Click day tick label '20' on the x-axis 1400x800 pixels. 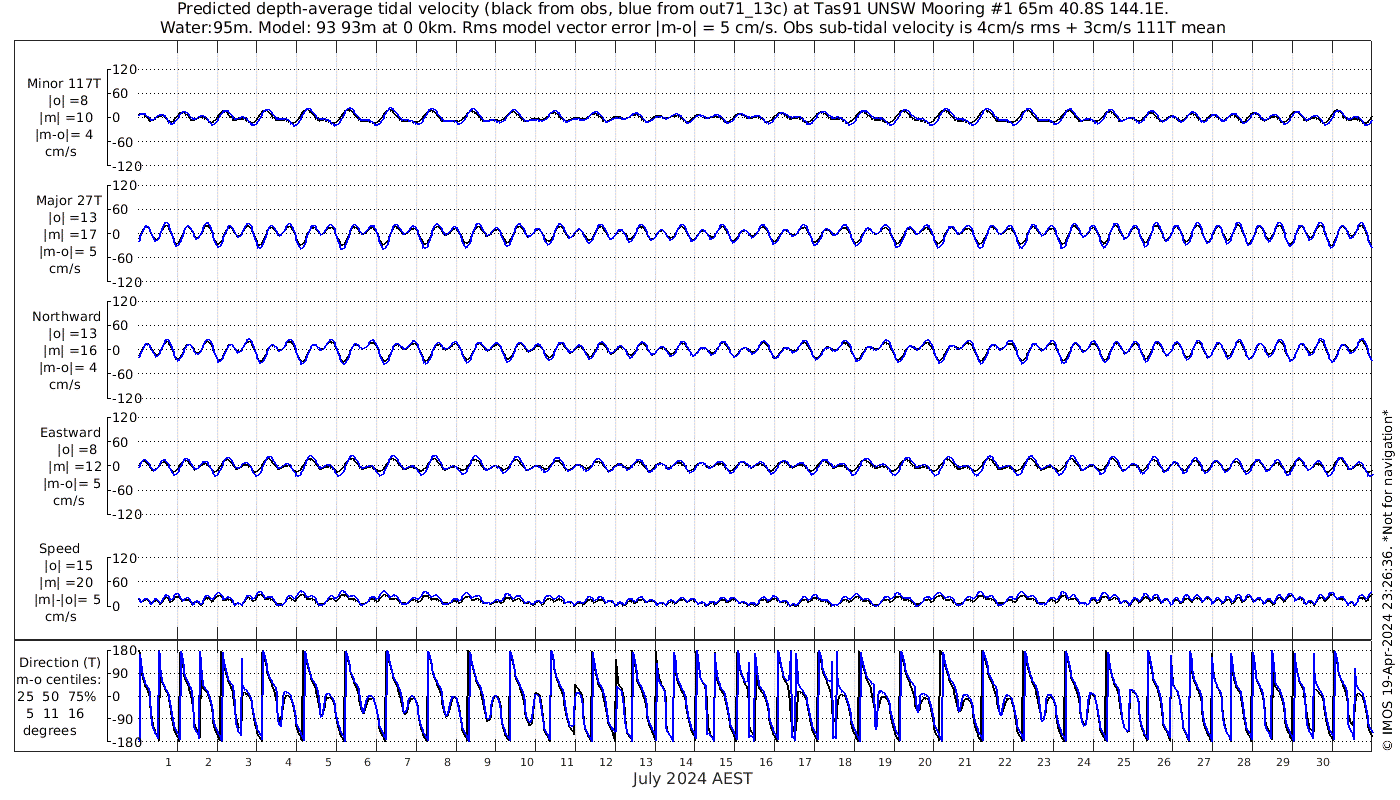(924, 762)
